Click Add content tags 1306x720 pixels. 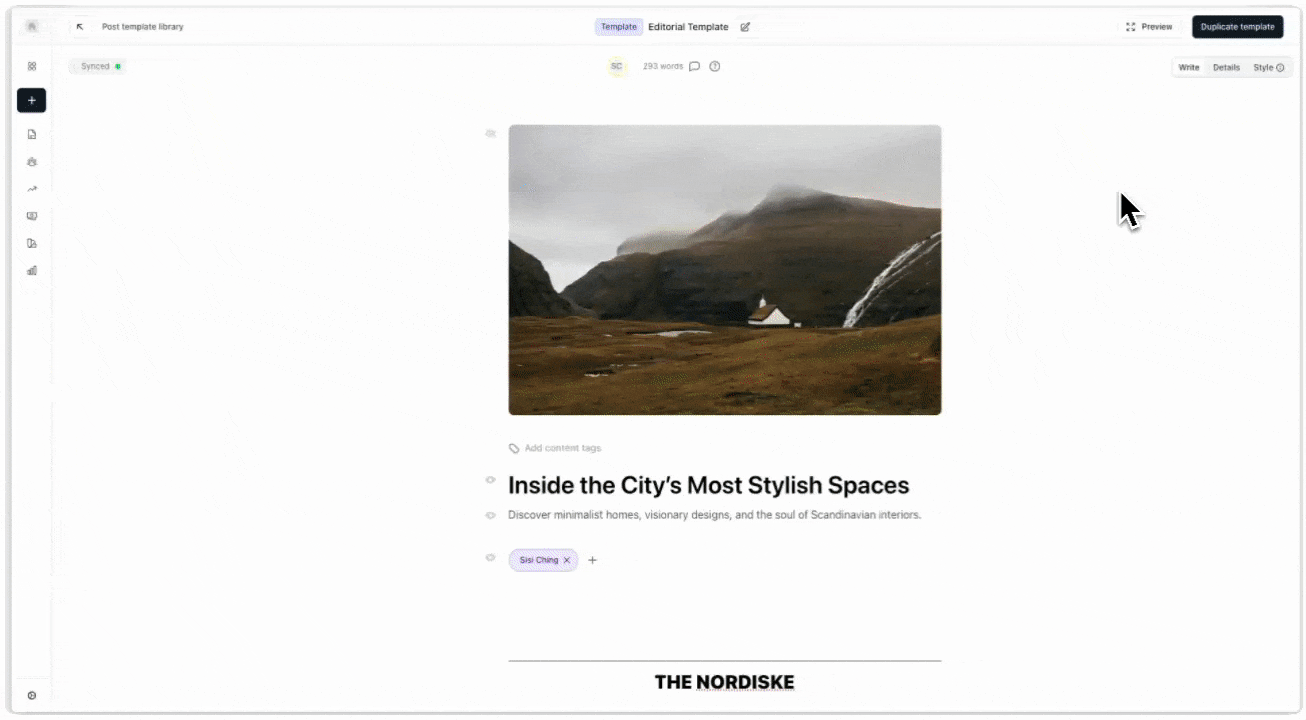point(563,448)
